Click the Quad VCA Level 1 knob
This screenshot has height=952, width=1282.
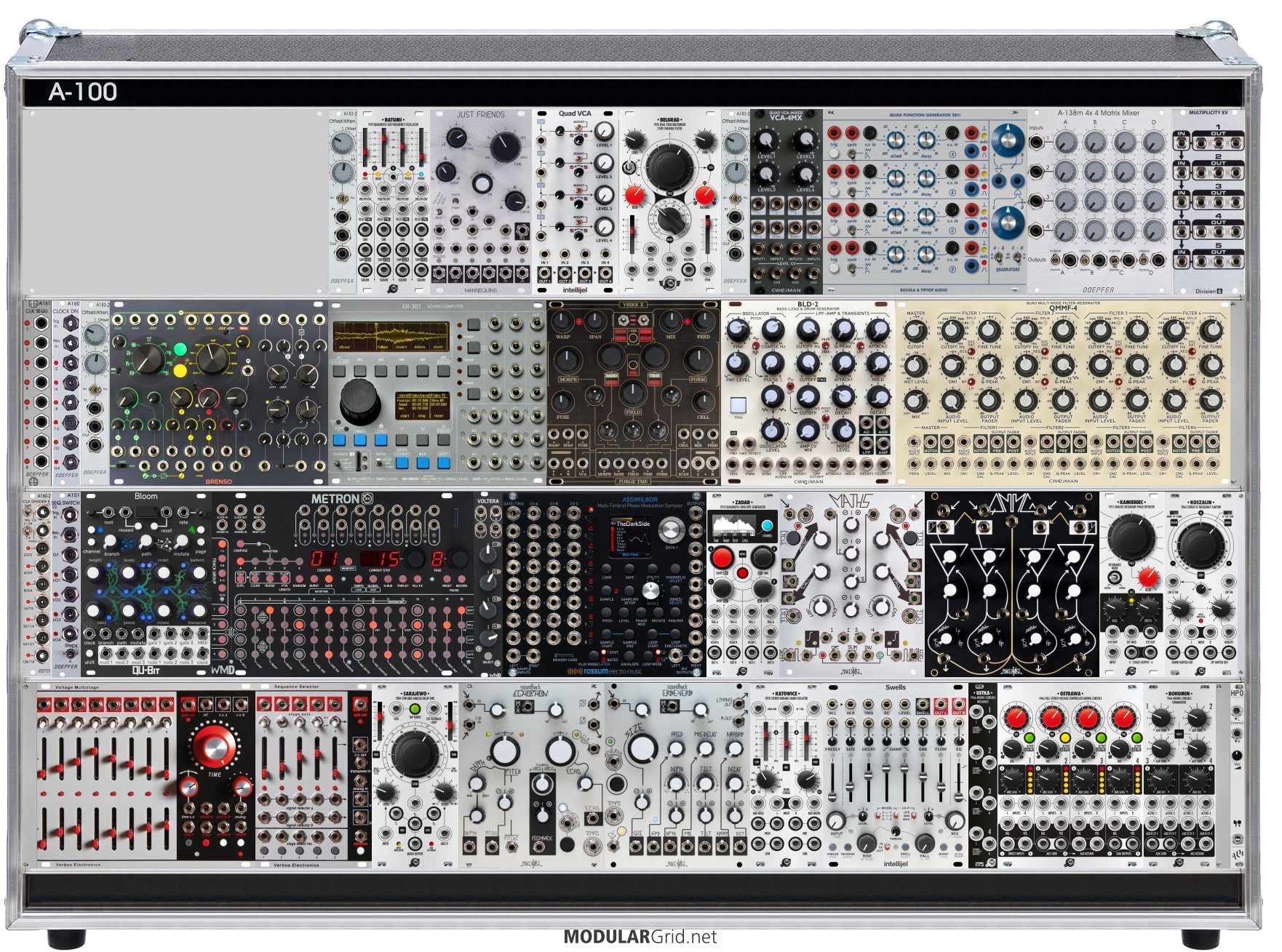coord(604,131)
